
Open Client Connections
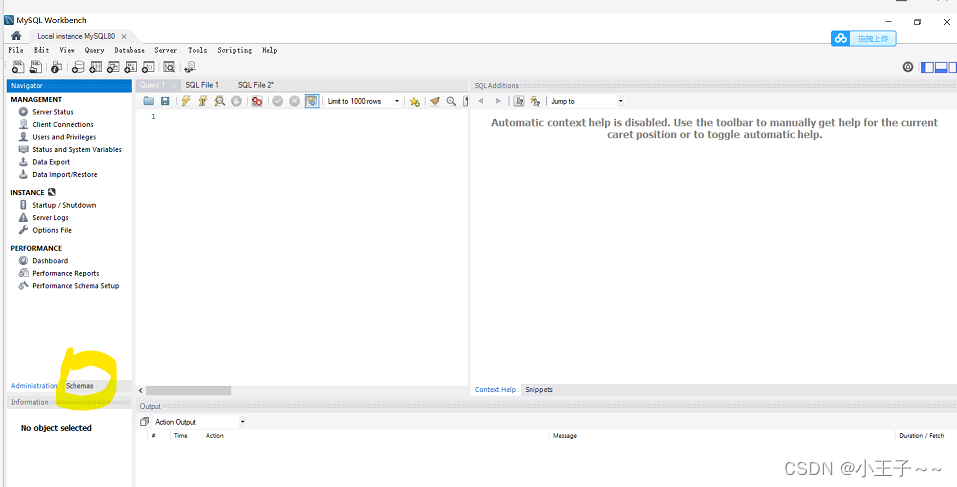[x=62, y=124]
